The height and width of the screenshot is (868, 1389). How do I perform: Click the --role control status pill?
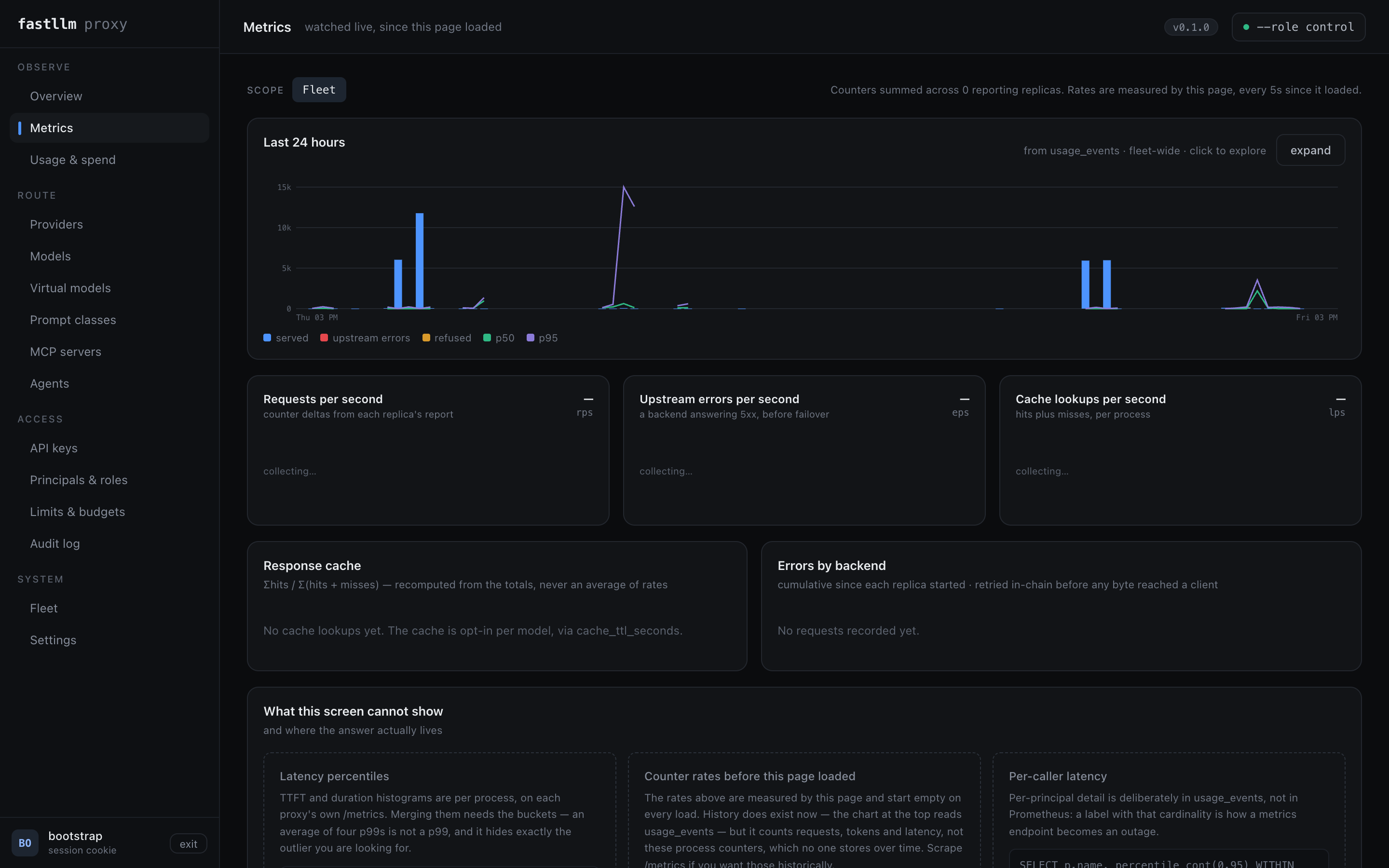pyautogui.click(x=1298, y=27)
